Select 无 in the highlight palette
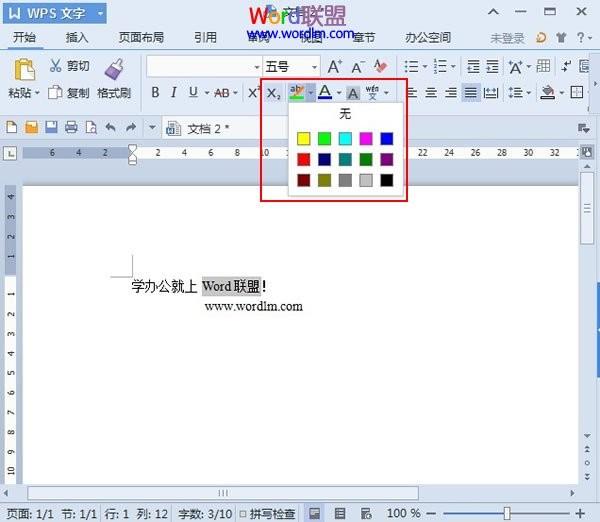Screen dimensions: 600x522 (345, 114)
